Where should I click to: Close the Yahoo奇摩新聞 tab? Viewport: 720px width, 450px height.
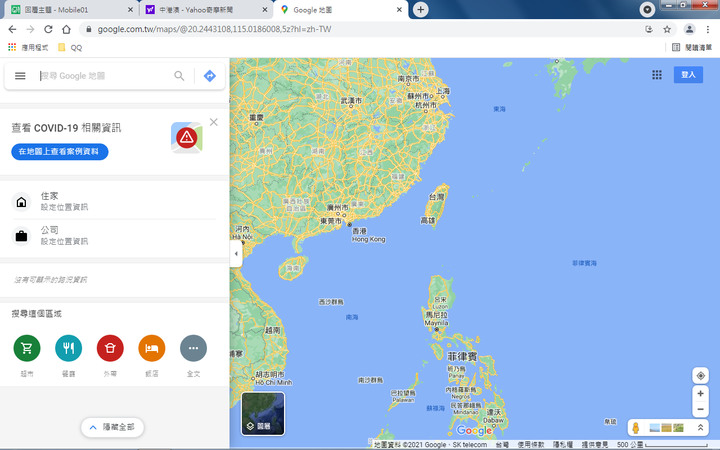point(264,10)
